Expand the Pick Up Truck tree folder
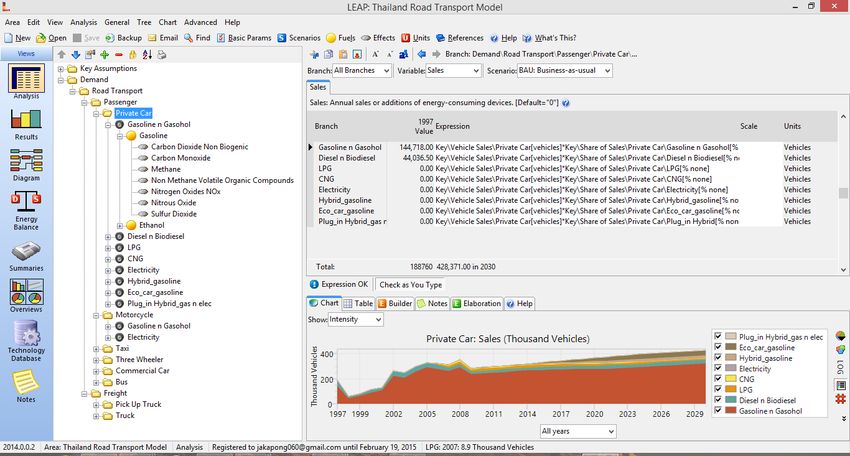The height and width of the screenshot is (456, 850). (96, 405)
